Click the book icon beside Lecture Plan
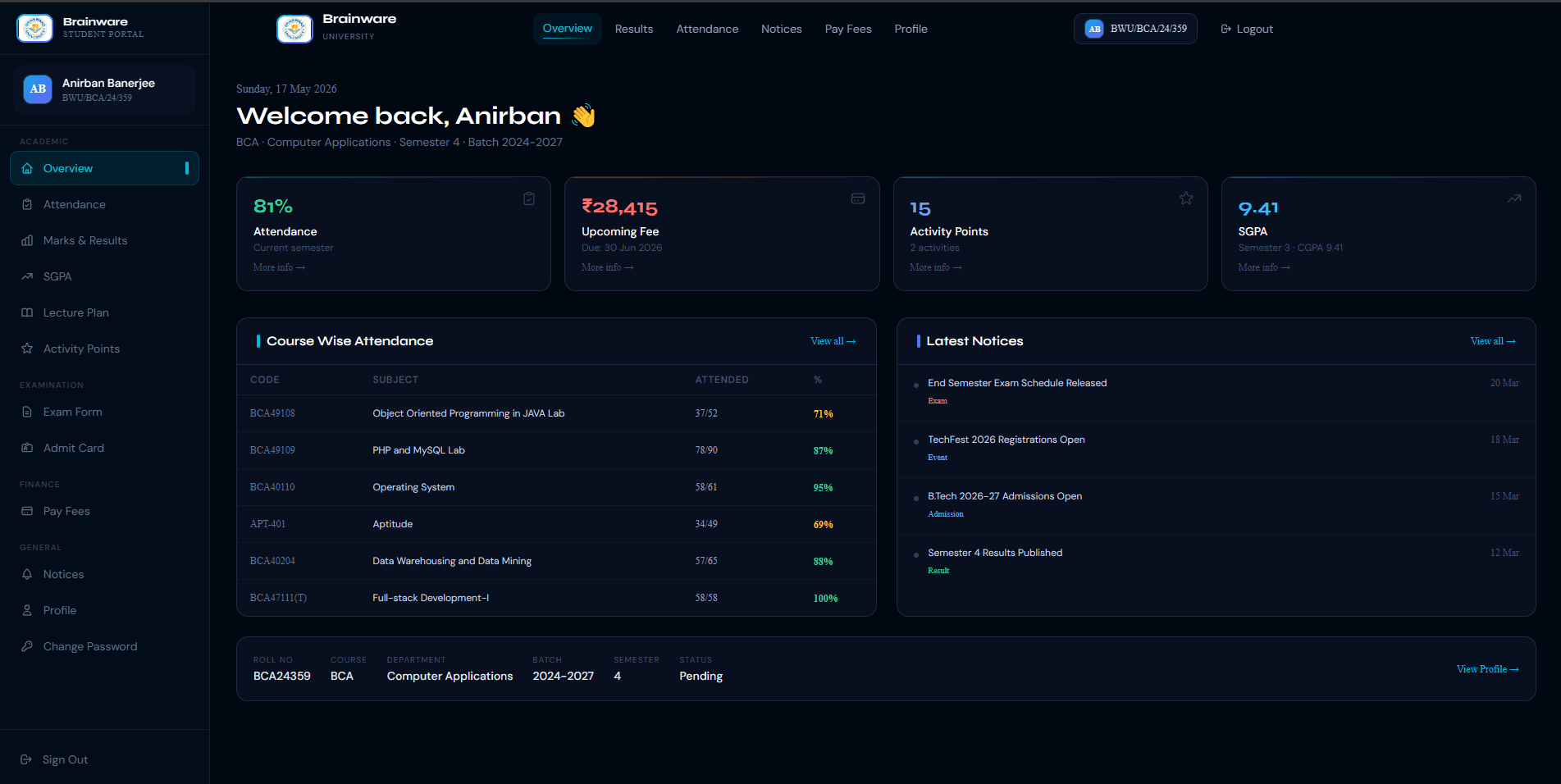Image resolution: width=1561 pixels, height=784 pixels. click(27, 312)
